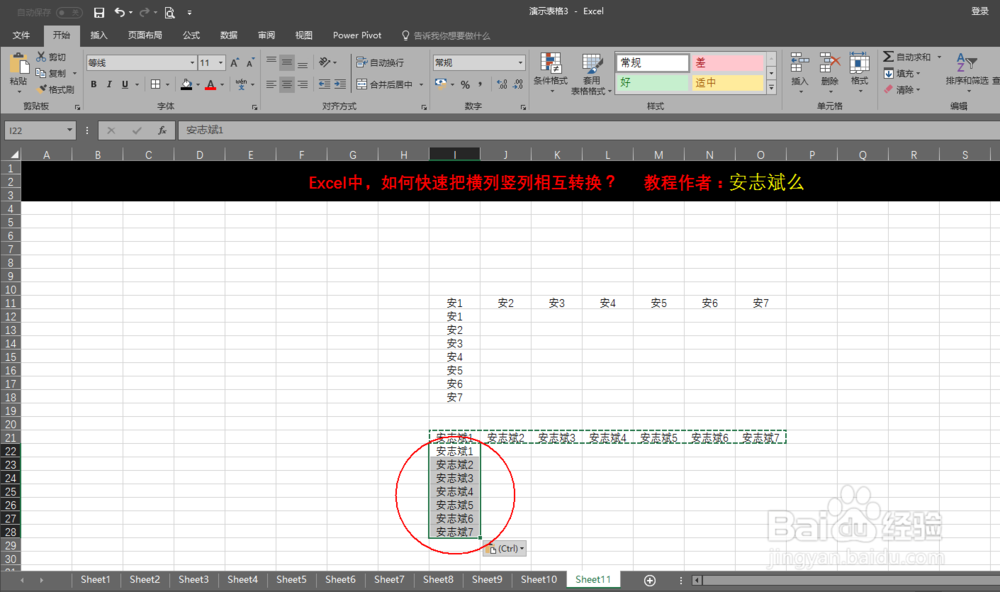Toggle bold formatting
This screenshot has width=1000, height=592.
point(94,84)
